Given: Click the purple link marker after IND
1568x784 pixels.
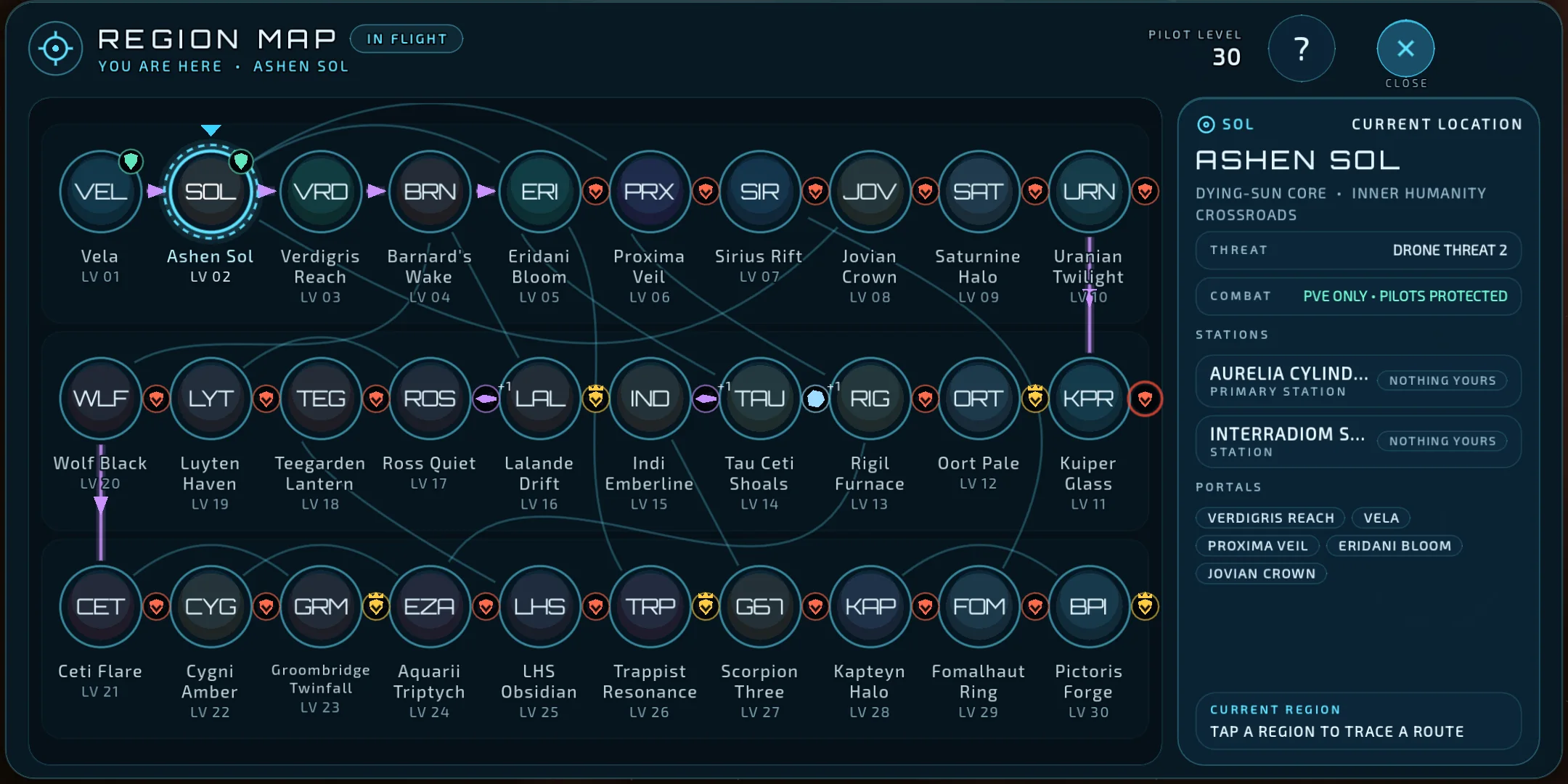Looking at the screenshot, I should (x=706, y=399).
